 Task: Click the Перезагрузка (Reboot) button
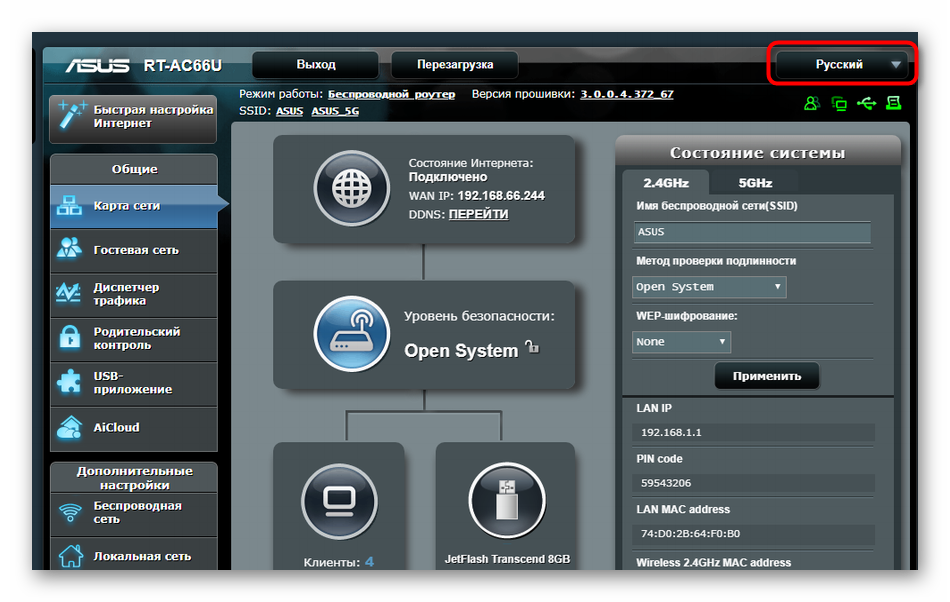point(455,64)
